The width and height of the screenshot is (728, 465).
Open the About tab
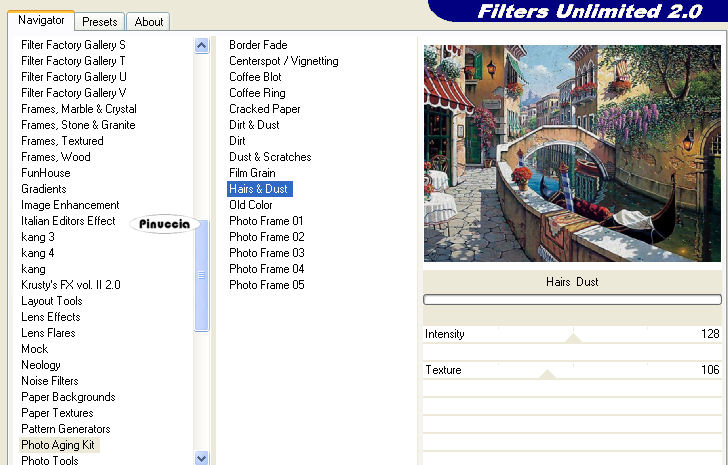coord(149,22)
